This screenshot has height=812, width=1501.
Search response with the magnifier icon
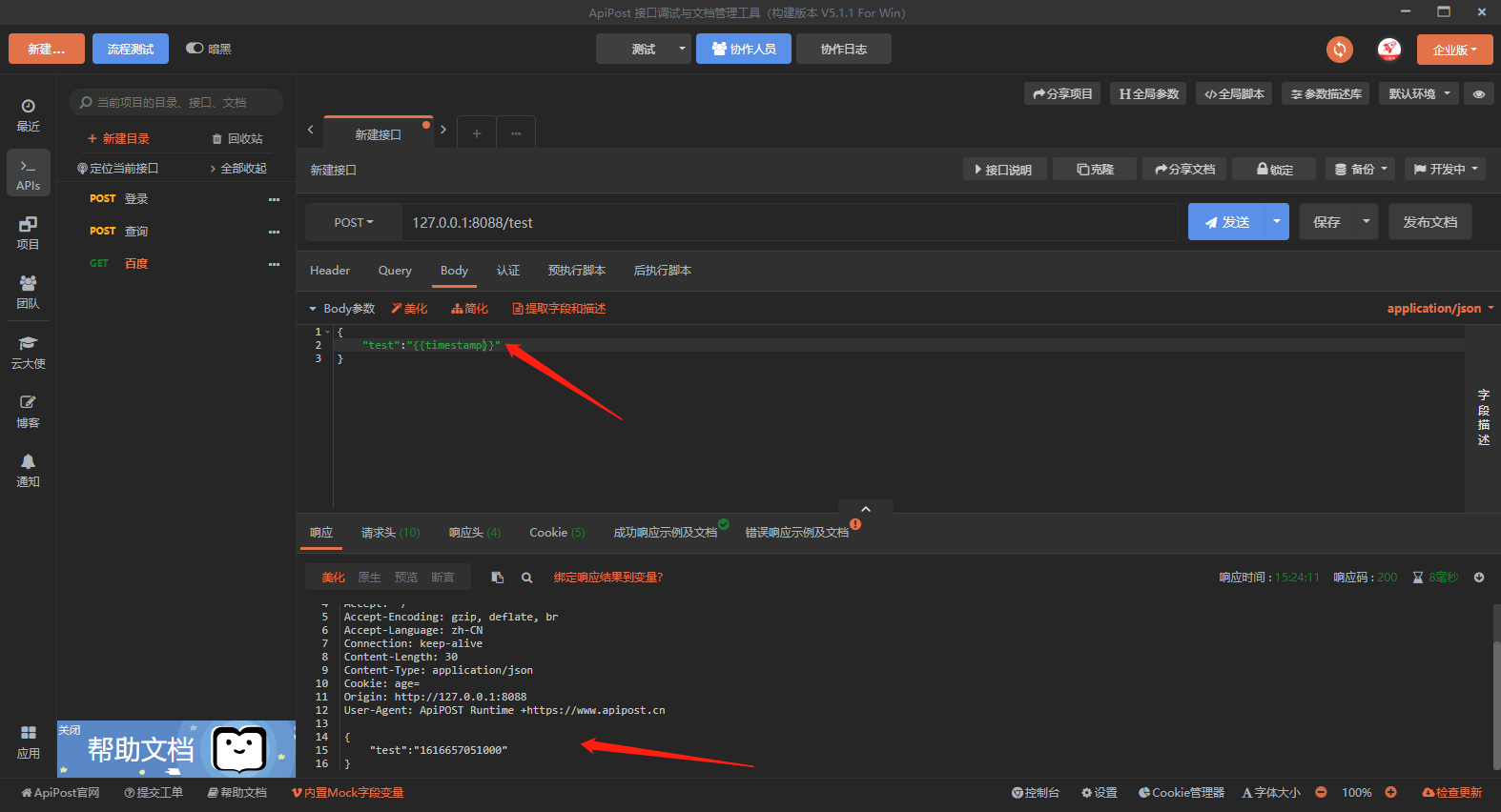coord(526,578)
